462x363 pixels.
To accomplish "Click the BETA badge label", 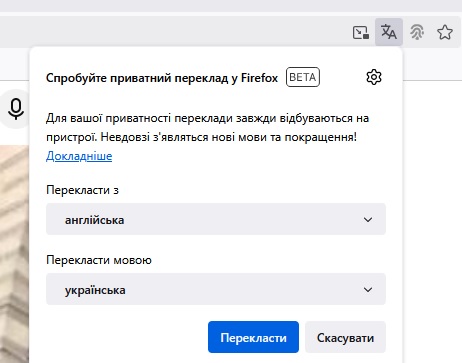I will click(x=303, y=77).
